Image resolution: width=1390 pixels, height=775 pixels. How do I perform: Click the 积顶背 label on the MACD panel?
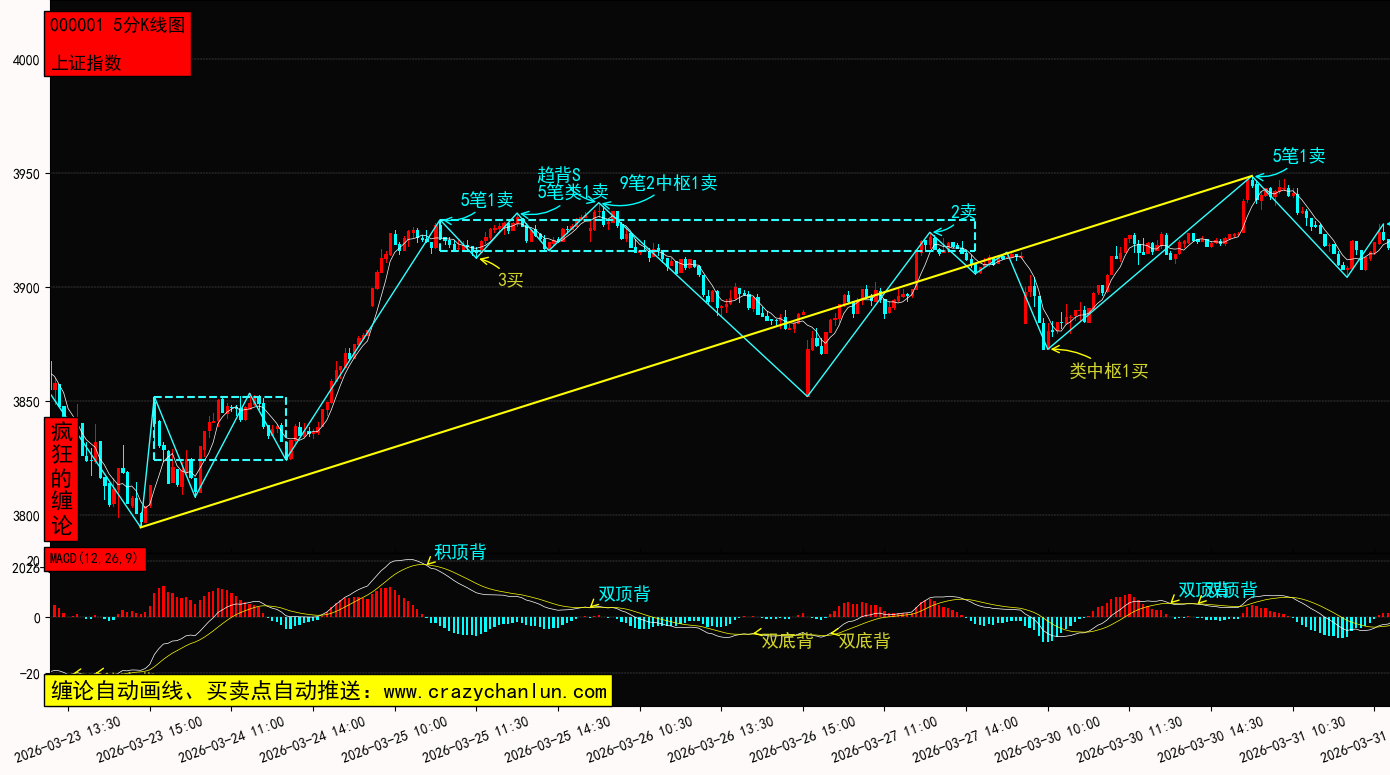click(460, 552)
